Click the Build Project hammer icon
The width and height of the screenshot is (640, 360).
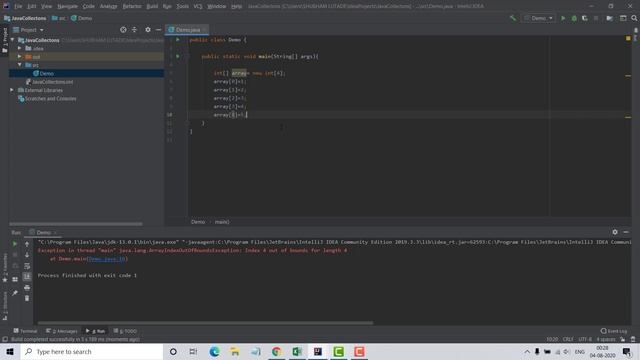click(513, 18)
